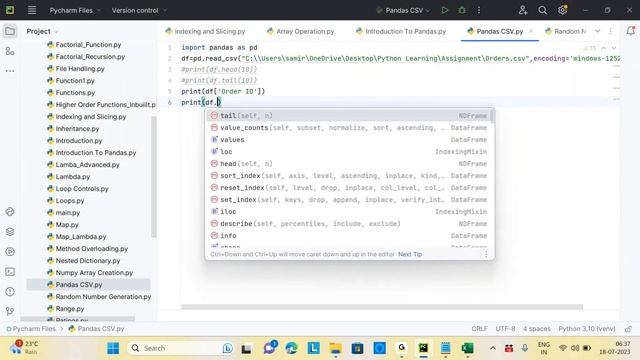This screenshot has height=360, width=640.
Task: Toggle the Project tool window folder icon
Action: click(x=10, y=31)
